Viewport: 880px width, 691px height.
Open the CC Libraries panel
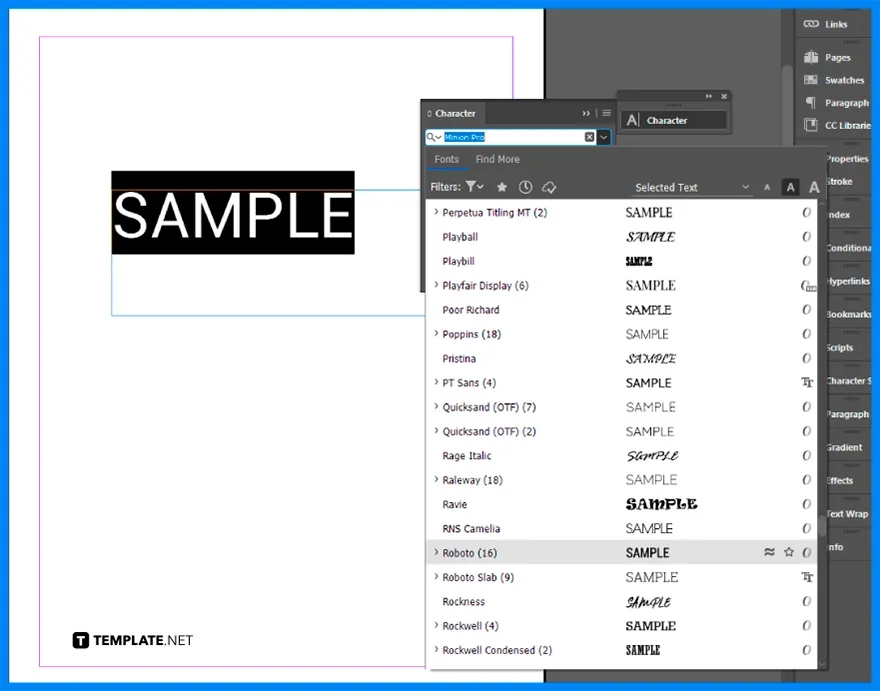coord(834,125)
